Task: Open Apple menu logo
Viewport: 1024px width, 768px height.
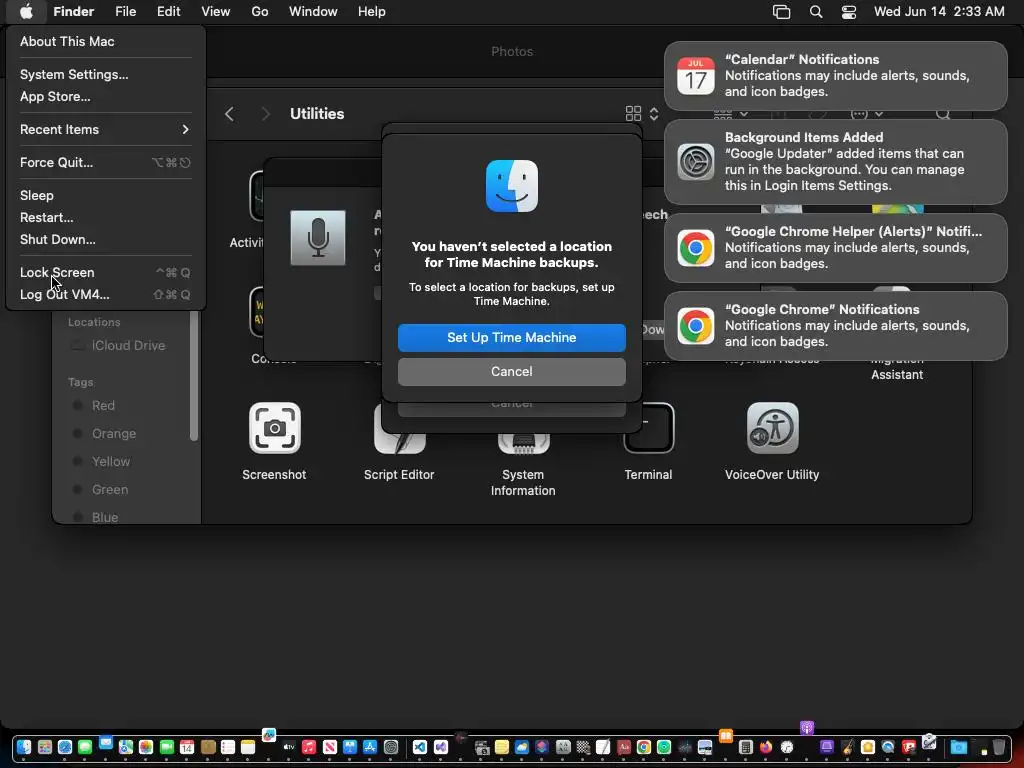Action: (x=26, y=12)
